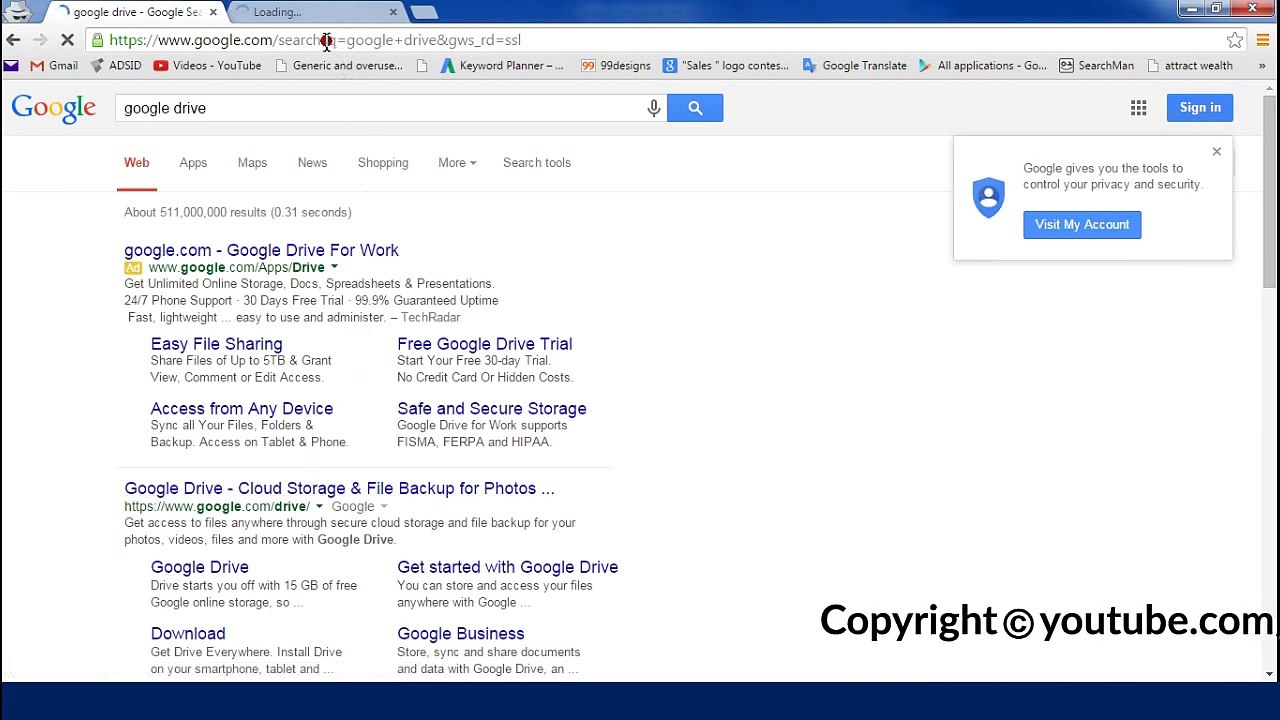Open the Easy File Sharing link
Viewport: 1280px width, 720px height.
pos(217,344)
